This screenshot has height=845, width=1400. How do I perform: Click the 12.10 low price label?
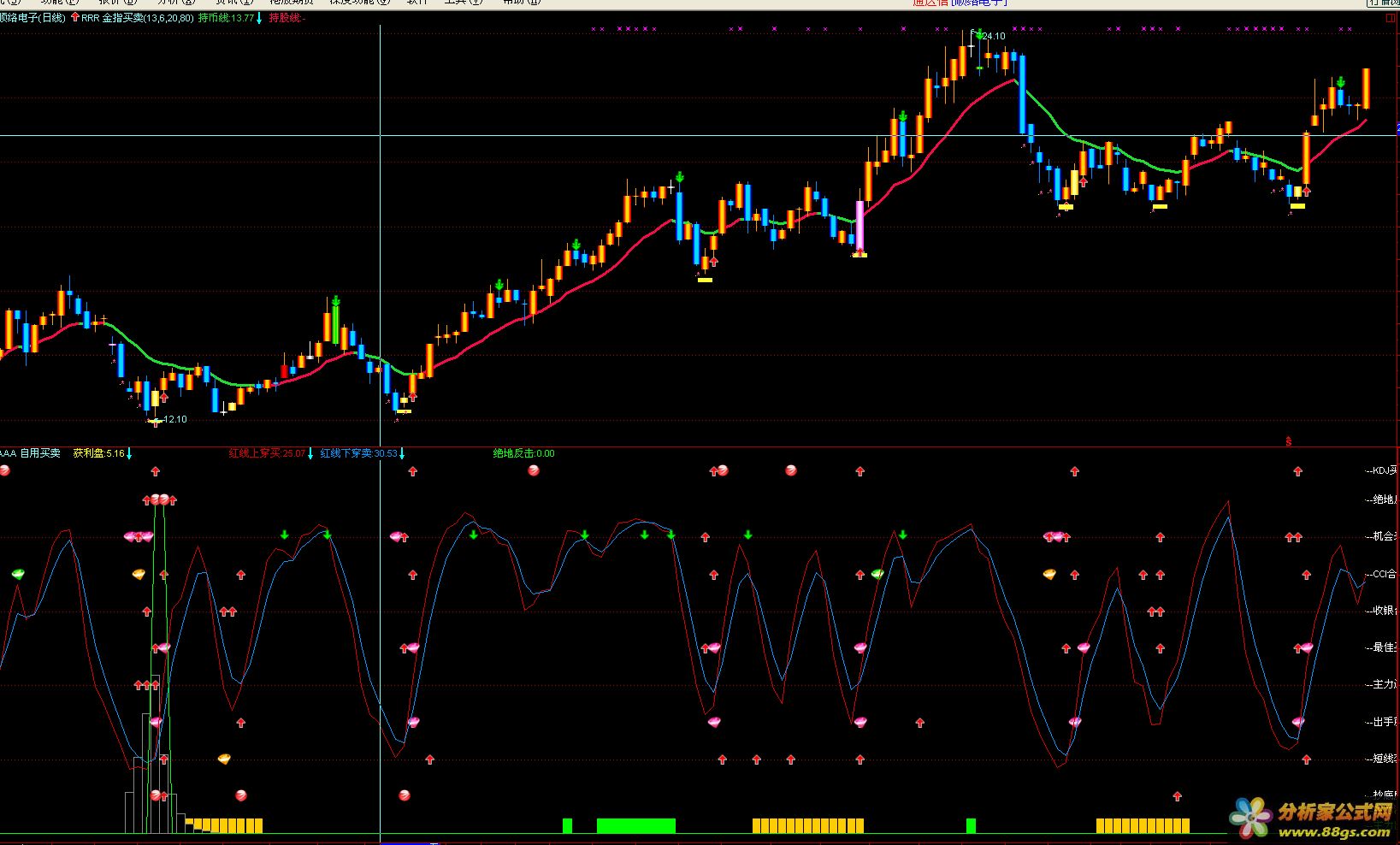pos(175,419)
